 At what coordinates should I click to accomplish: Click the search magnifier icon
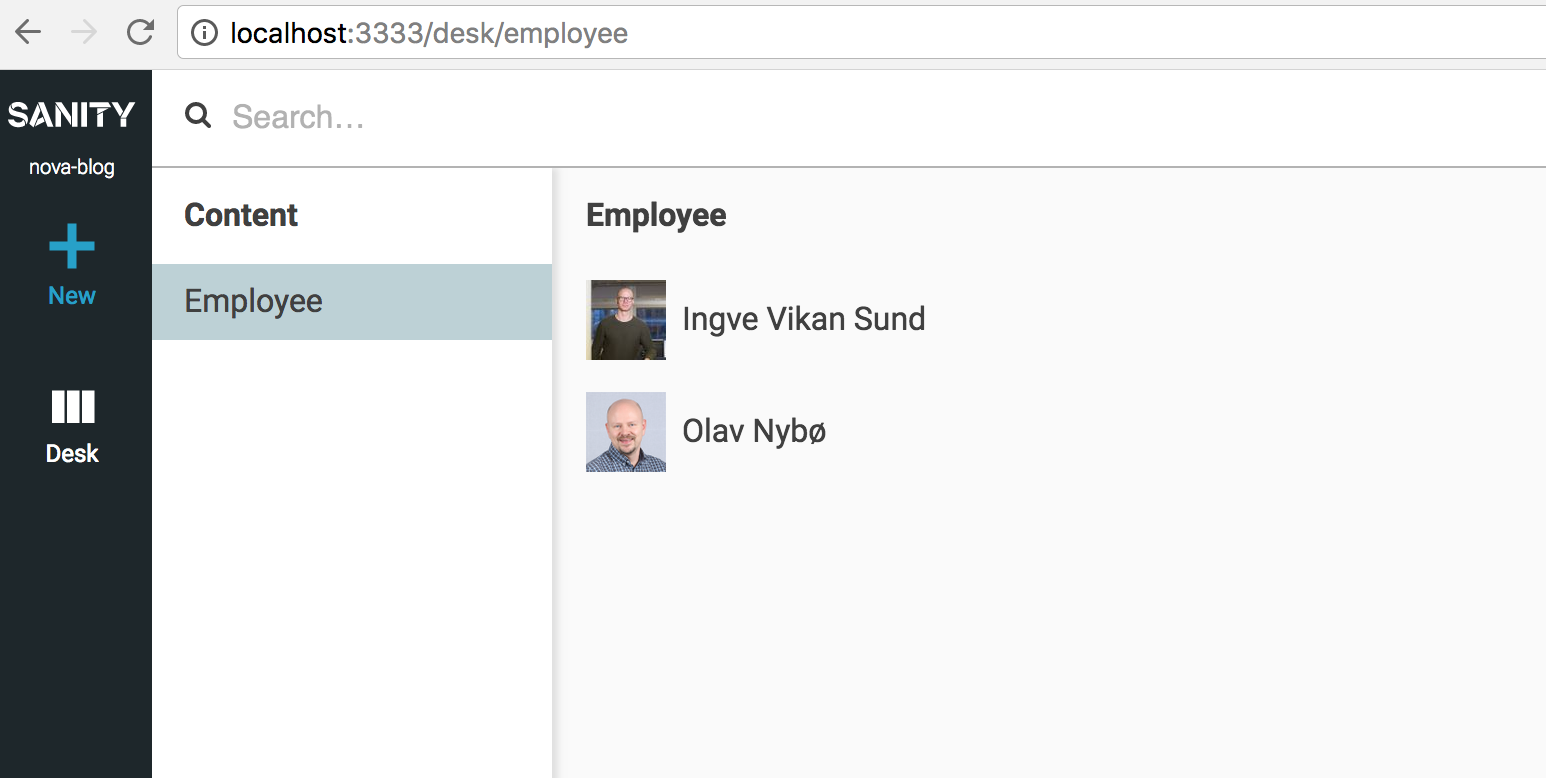(198, 117)
